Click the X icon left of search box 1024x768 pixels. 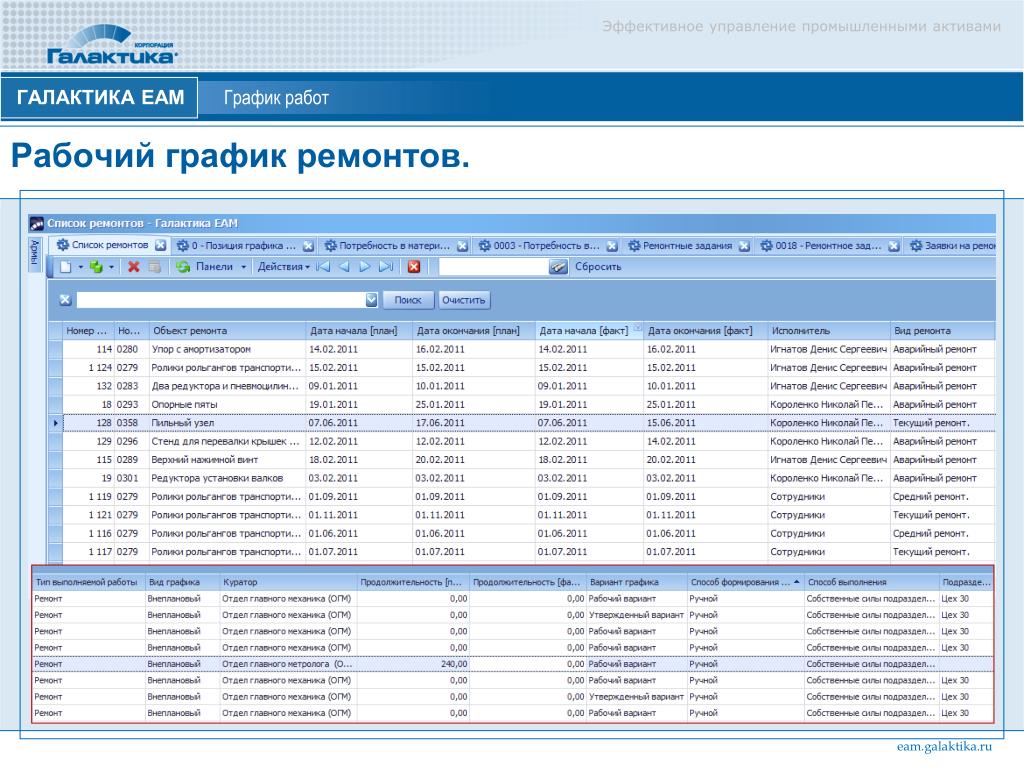[65, 300]
